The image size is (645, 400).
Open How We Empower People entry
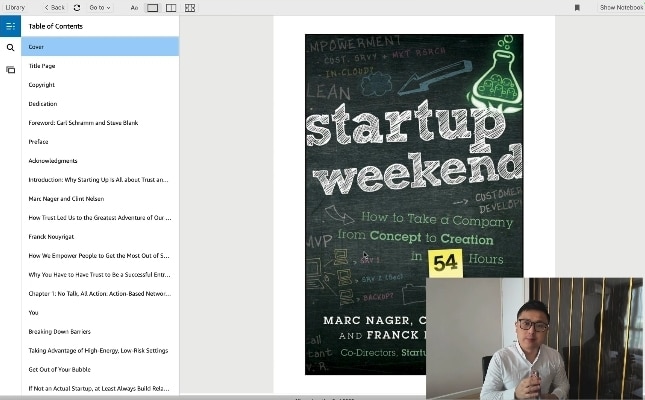click(x=100, y=256)
